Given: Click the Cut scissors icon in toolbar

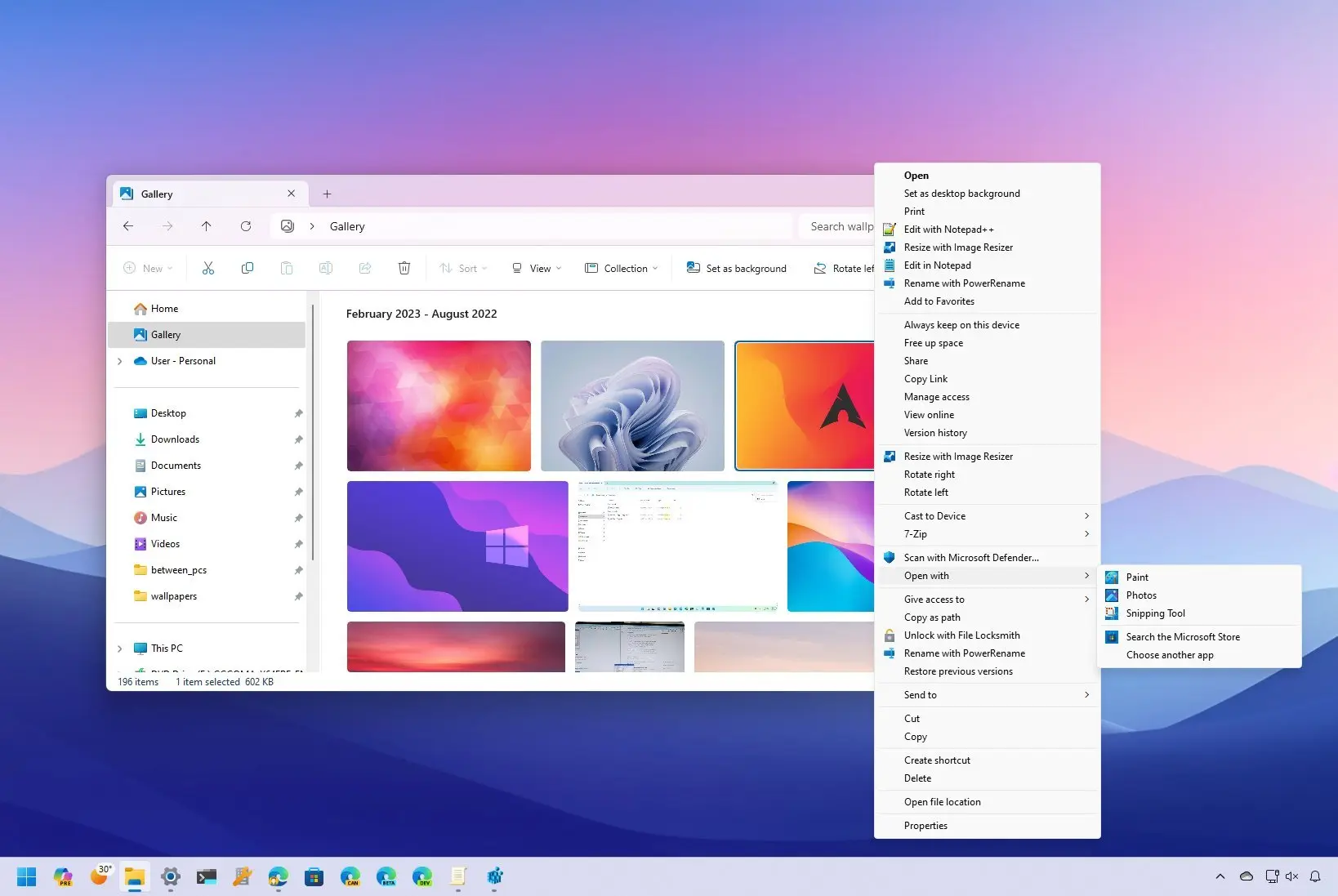Looking at the screenshot, I should click(x=208, y=268).
